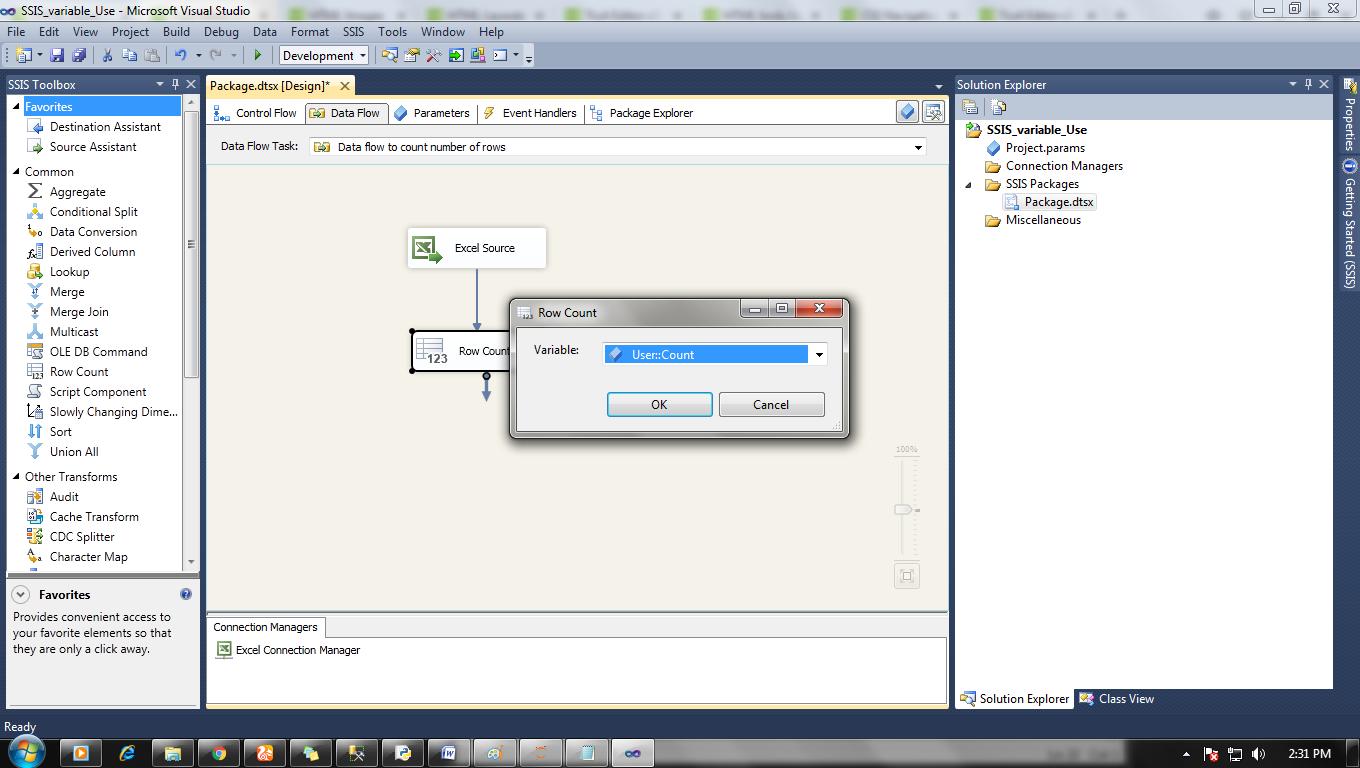Open Internet Explorer from the taskbar
The height and width of the screenshot is (768, 1360).
(x=127, y=753)
